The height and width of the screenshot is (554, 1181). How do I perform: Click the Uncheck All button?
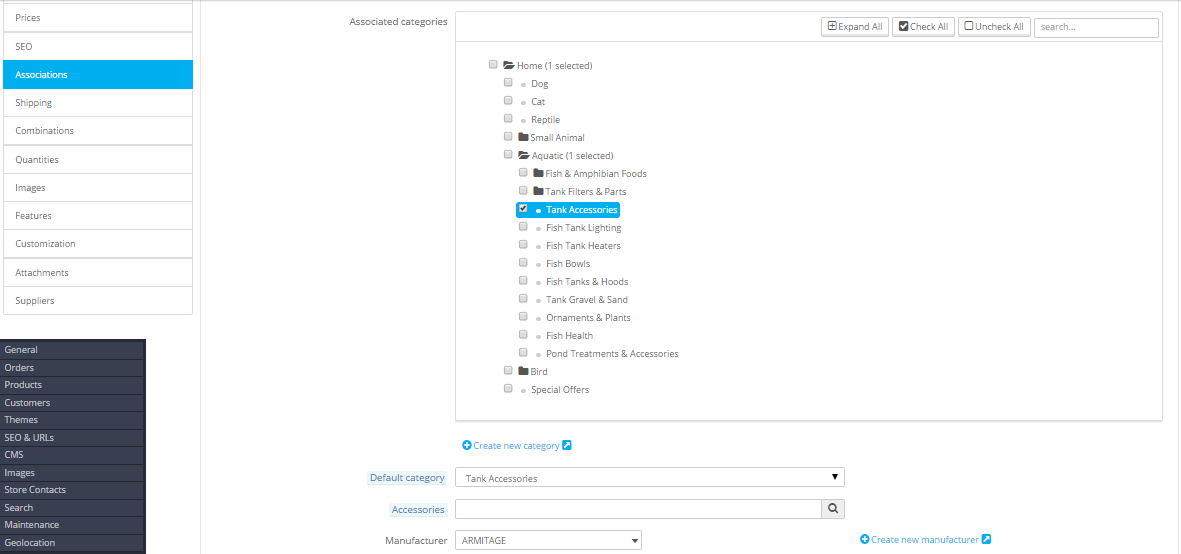click(x=993, y=27)
